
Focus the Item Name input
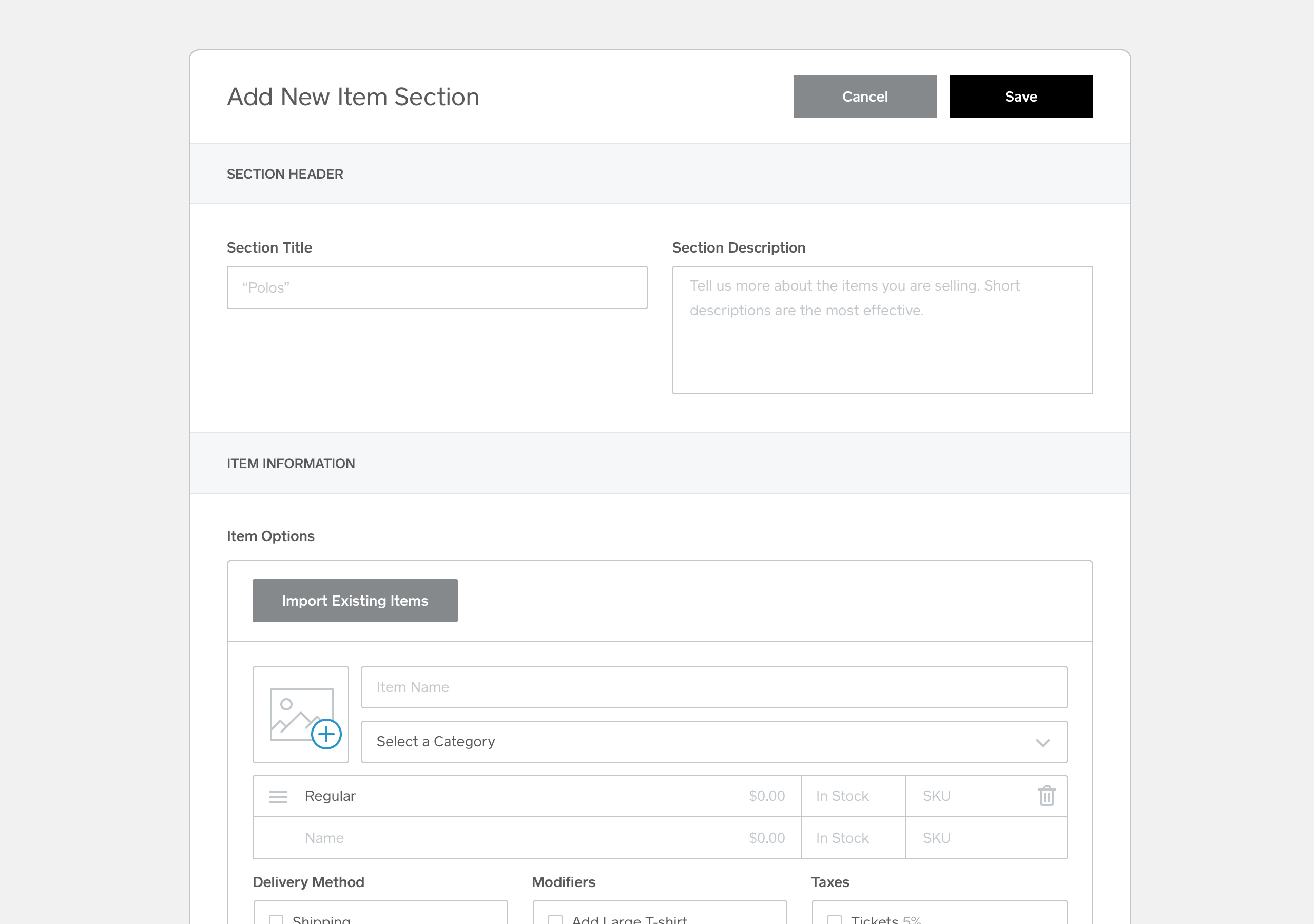(713, 687)
